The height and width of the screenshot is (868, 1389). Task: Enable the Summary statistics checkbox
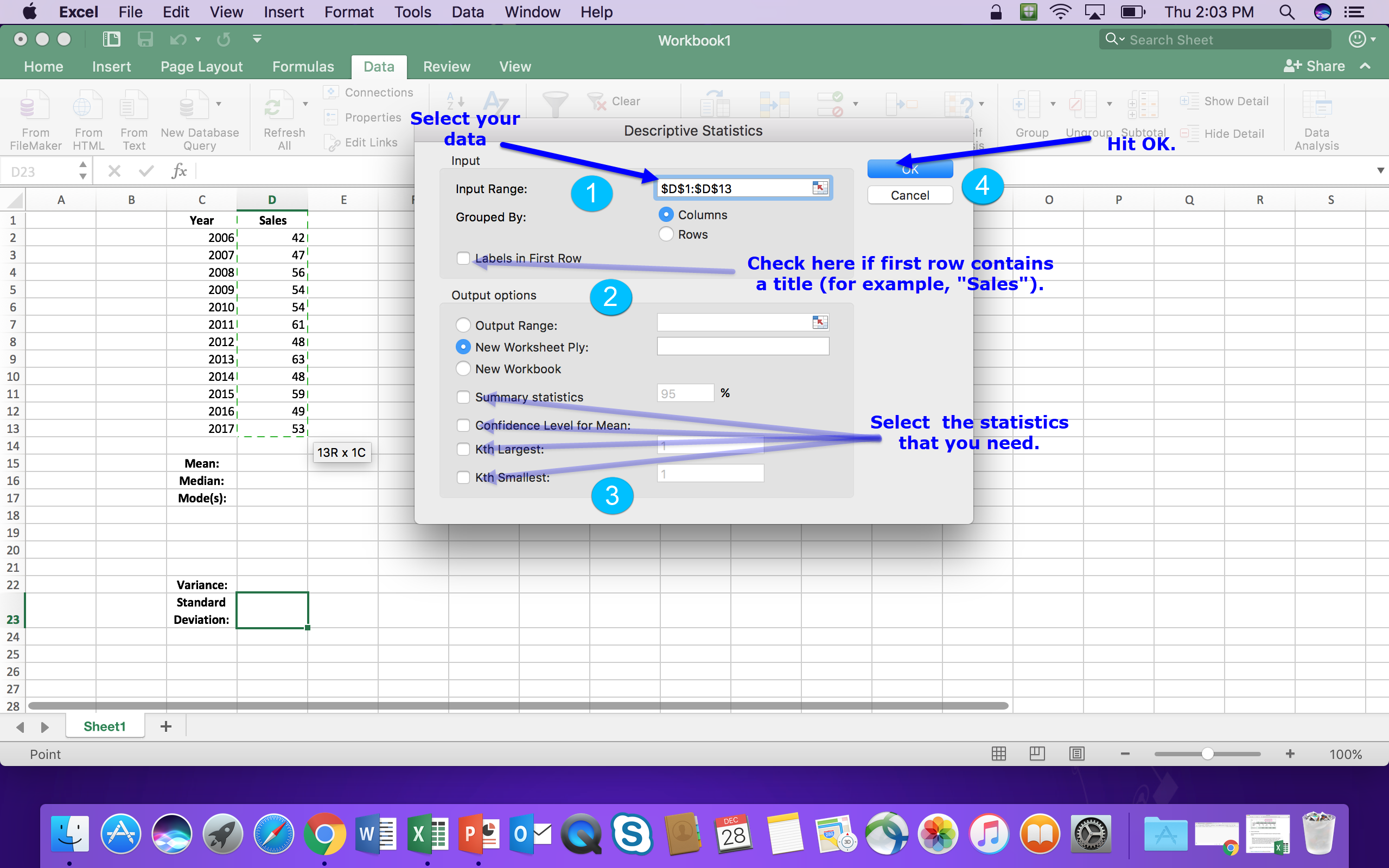463,397
